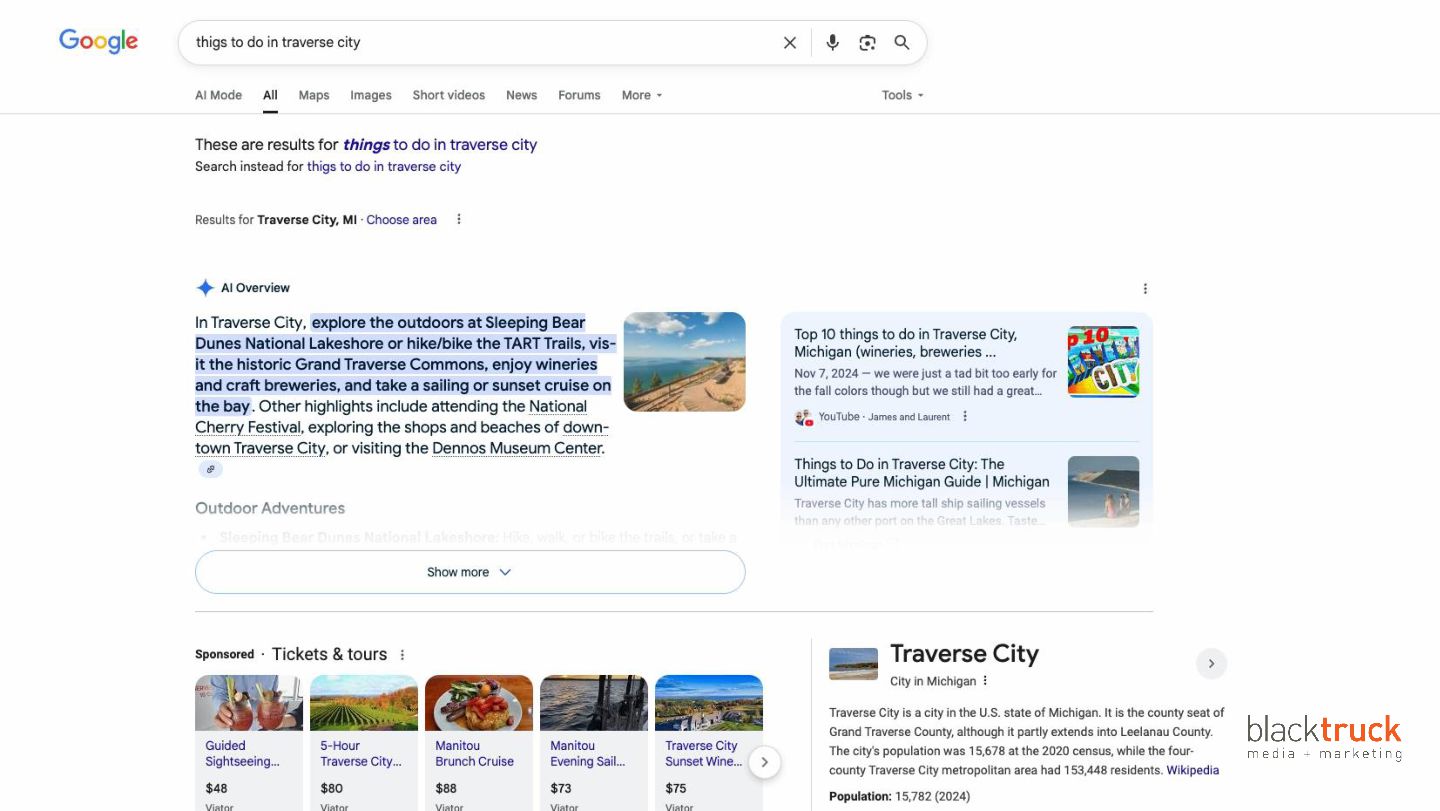
Task: Click the link chip under AI overview text
Action: (210, 469)
